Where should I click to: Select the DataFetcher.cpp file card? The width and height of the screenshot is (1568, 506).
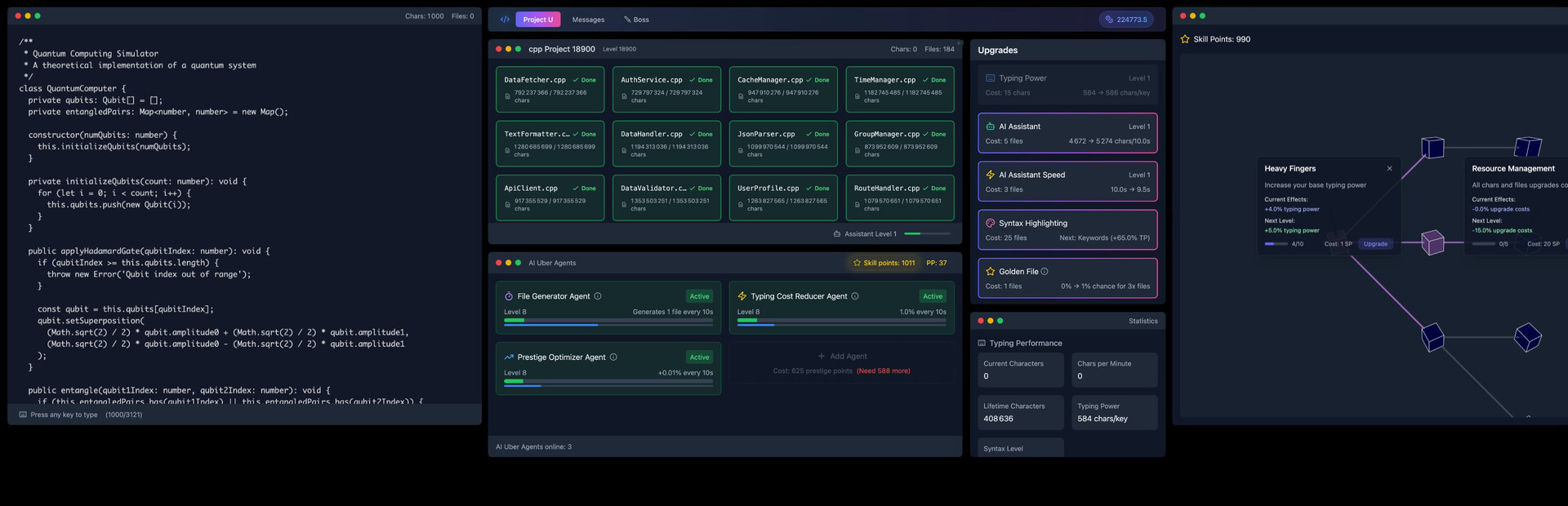550,89
